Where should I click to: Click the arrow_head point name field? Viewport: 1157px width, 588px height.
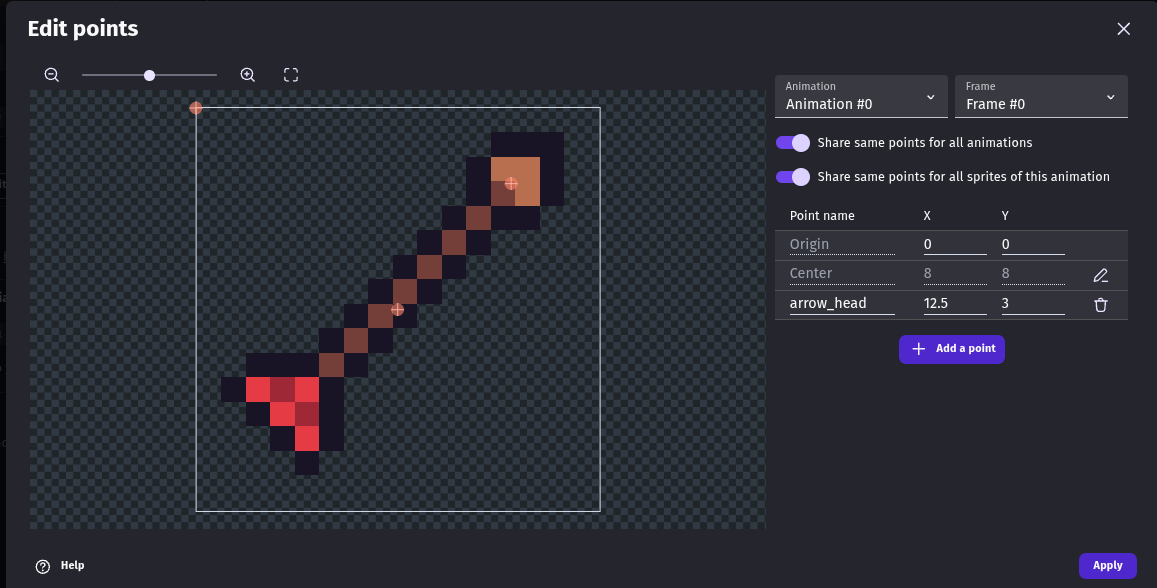841,303
